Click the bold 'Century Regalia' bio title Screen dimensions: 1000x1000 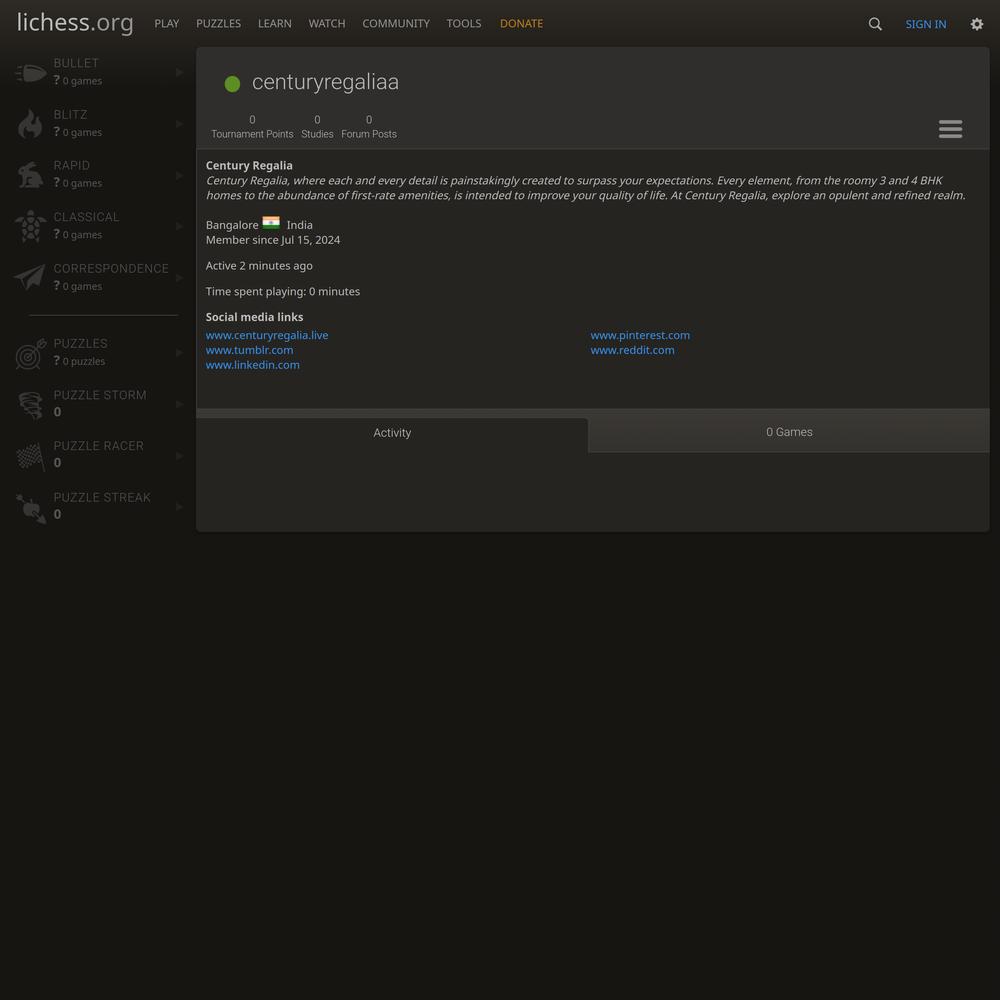pos(249,166)
